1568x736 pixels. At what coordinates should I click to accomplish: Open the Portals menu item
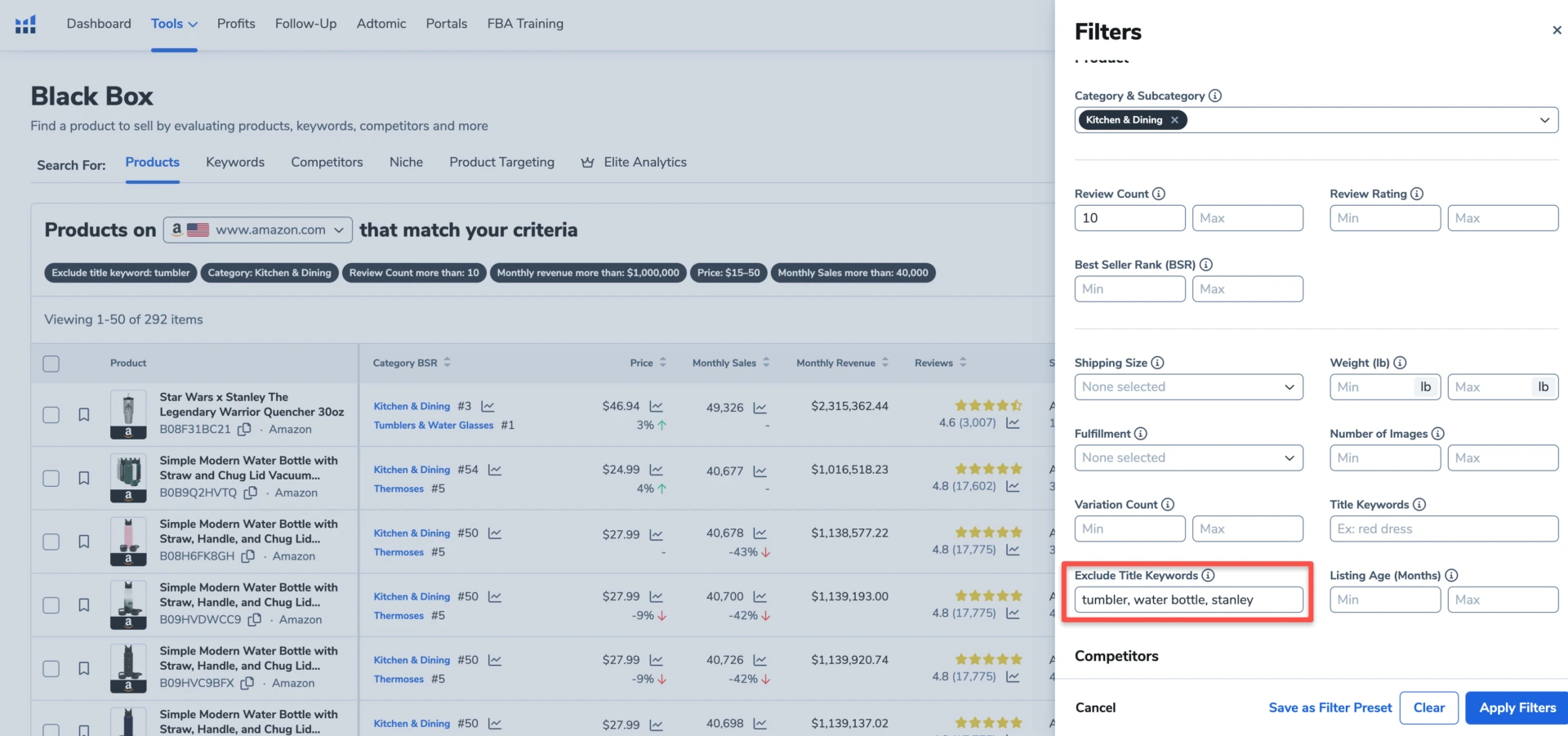447,24
